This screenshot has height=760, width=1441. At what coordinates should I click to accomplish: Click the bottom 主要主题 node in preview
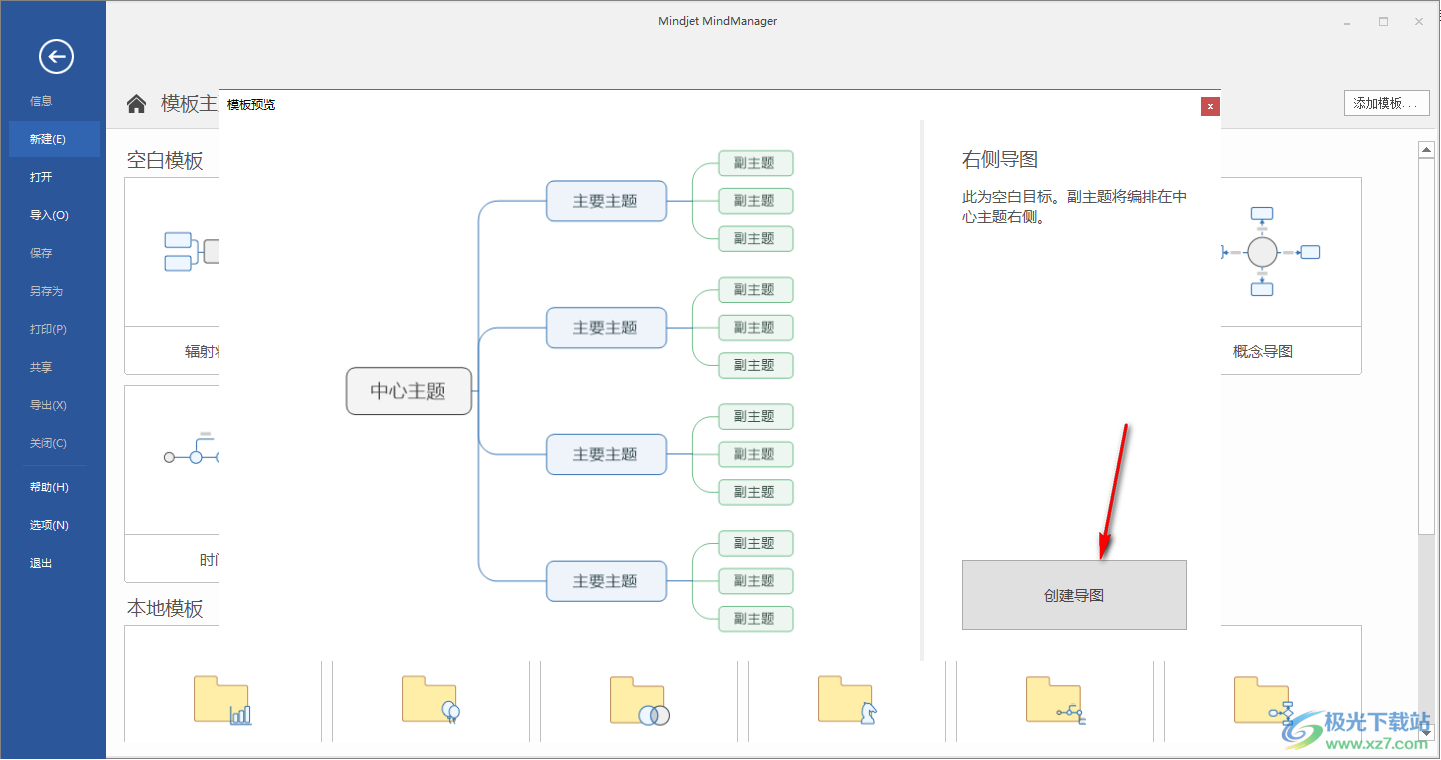606,581
